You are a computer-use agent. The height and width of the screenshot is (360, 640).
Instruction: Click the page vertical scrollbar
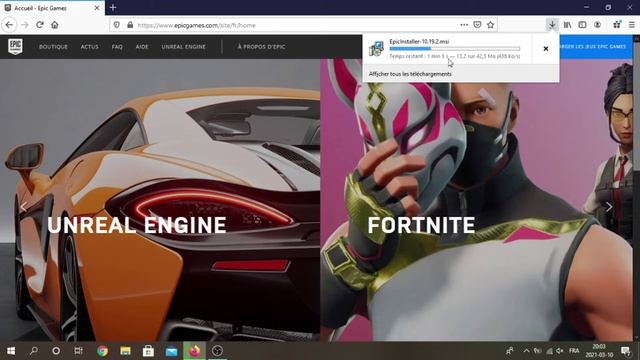coord(636,188)
